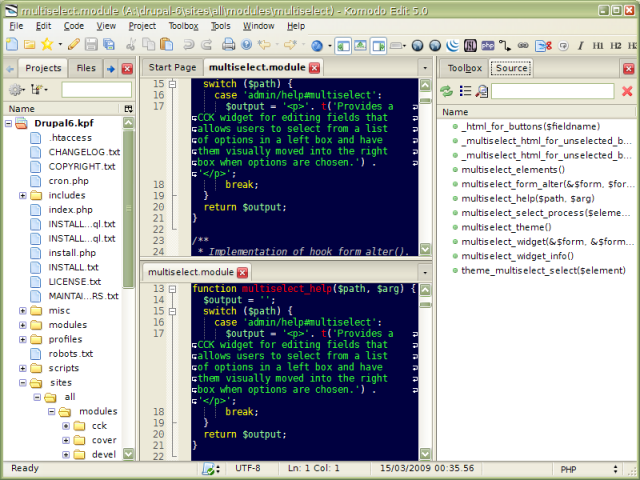Open the Toolbox menu
The height and width of the screenshot is (480, 640).
[x=183, y=26]
